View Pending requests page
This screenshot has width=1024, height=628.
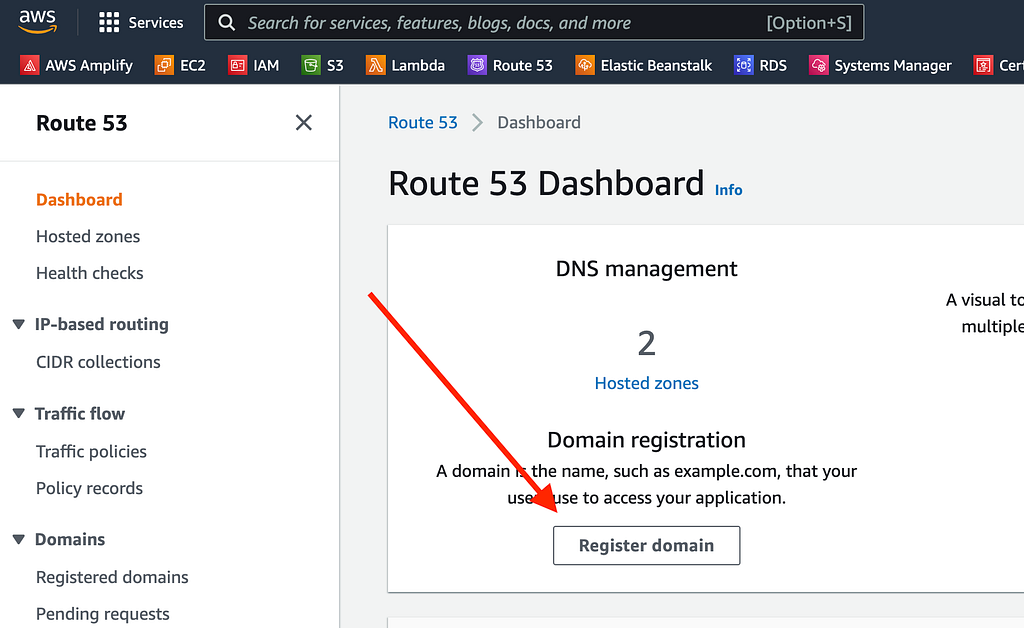103,614
